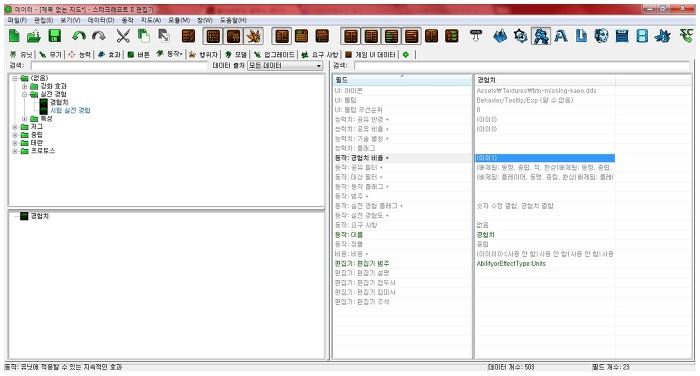Image resolution: width=700 pixels, height=376 pixels.
Task: Click the New document icon in toolbar
Action: point(15,36)
